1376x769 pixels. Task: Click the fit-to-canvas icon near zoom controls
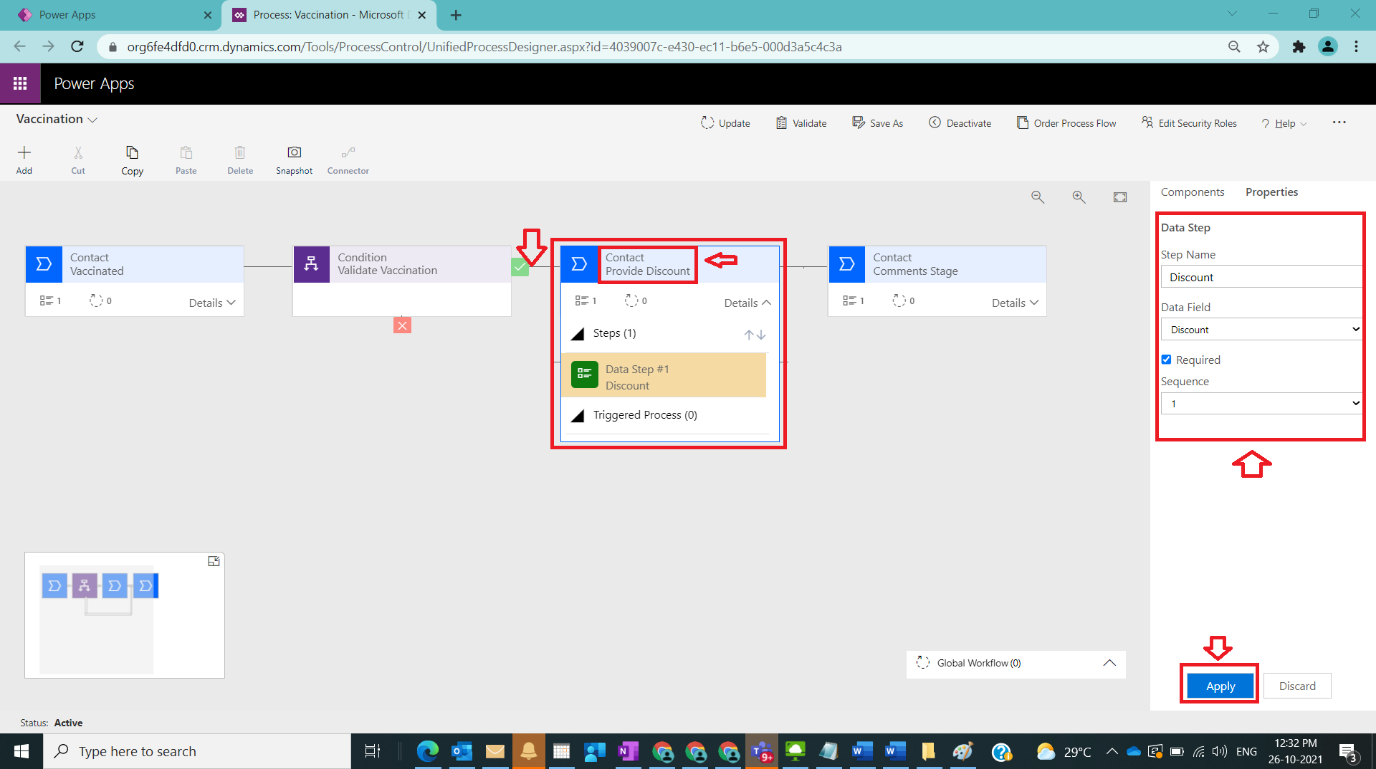pyautogui.click(x=1120, y=197)
